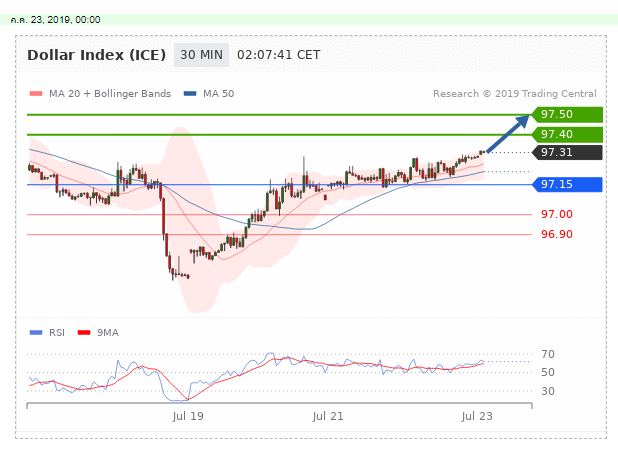Image resolution: width=618 pixels, height=451 pixels.
Task: Click the Jul 21 date axis label
Action: point(328,416)
